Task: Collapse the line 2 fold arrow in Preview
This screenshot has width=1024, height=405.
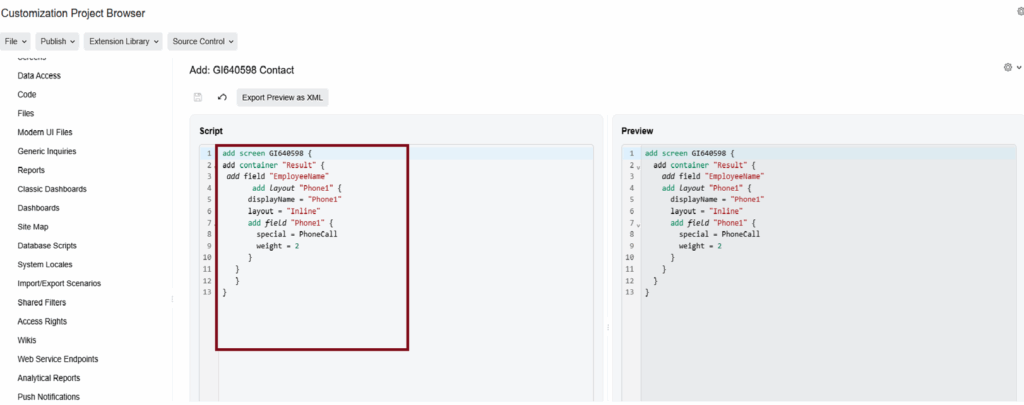Action: point(638,167)
